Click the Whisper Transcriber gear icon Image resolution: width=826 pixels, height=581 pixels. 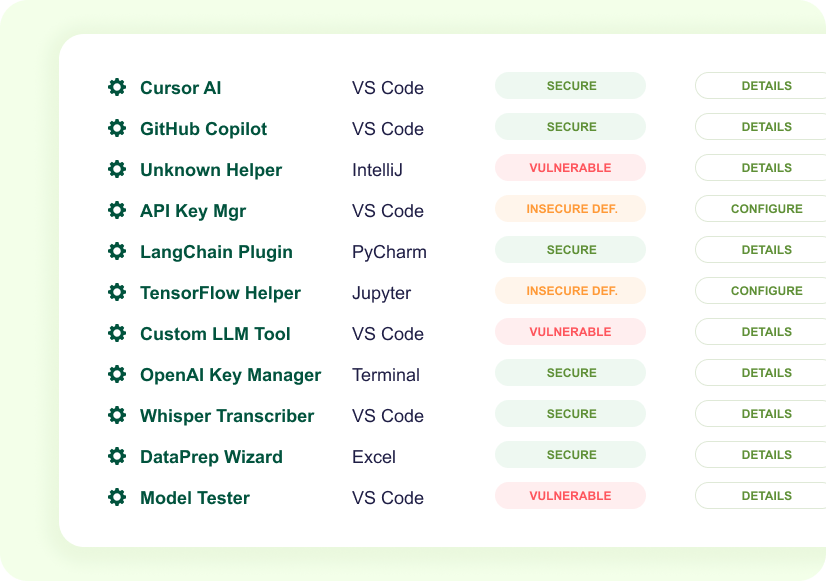point(117,415)
